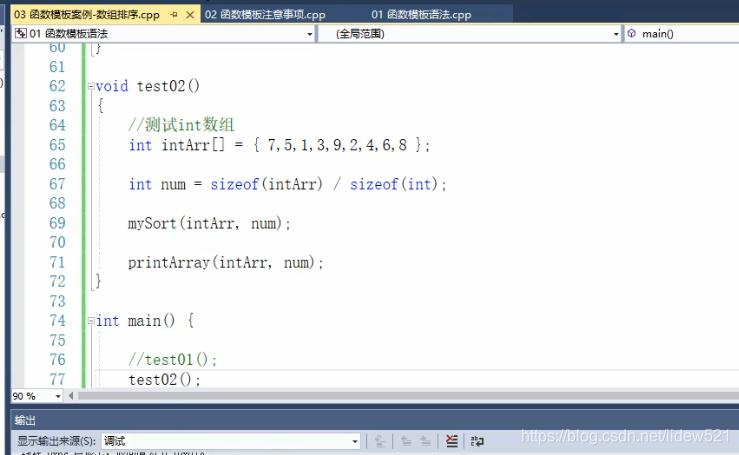Pin the 03 函数模板案例-数组排序.cpp tab
The width and height of the screenshot is (739, 455).
coord(174,15)
